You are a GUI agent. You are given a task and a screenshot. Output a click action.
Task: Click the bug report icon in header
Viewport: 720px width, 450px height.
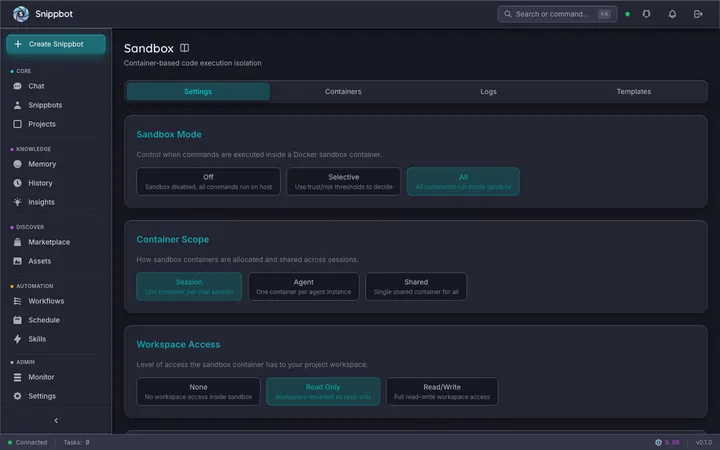pyautogui.click(x=646, y=14)
